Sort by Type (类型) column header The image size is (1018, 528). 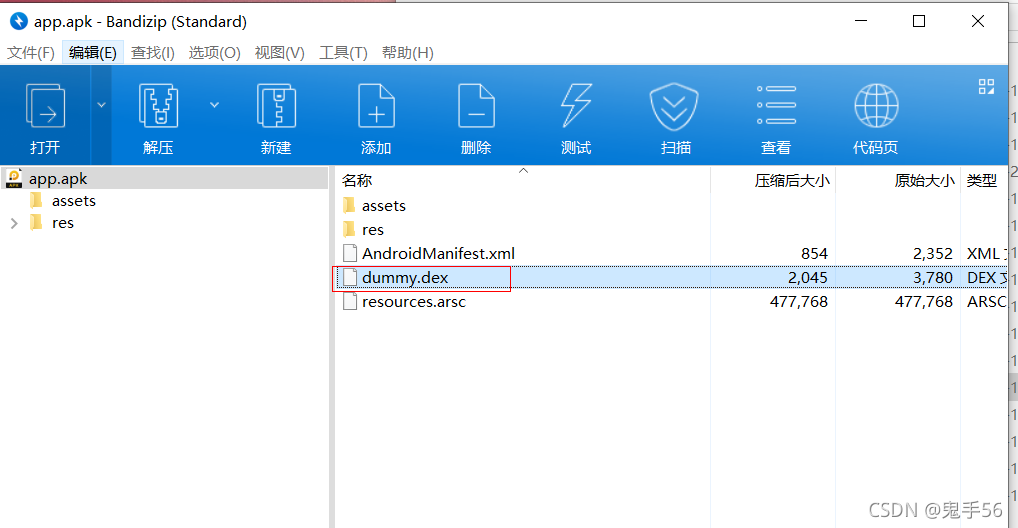pos(984,180)
